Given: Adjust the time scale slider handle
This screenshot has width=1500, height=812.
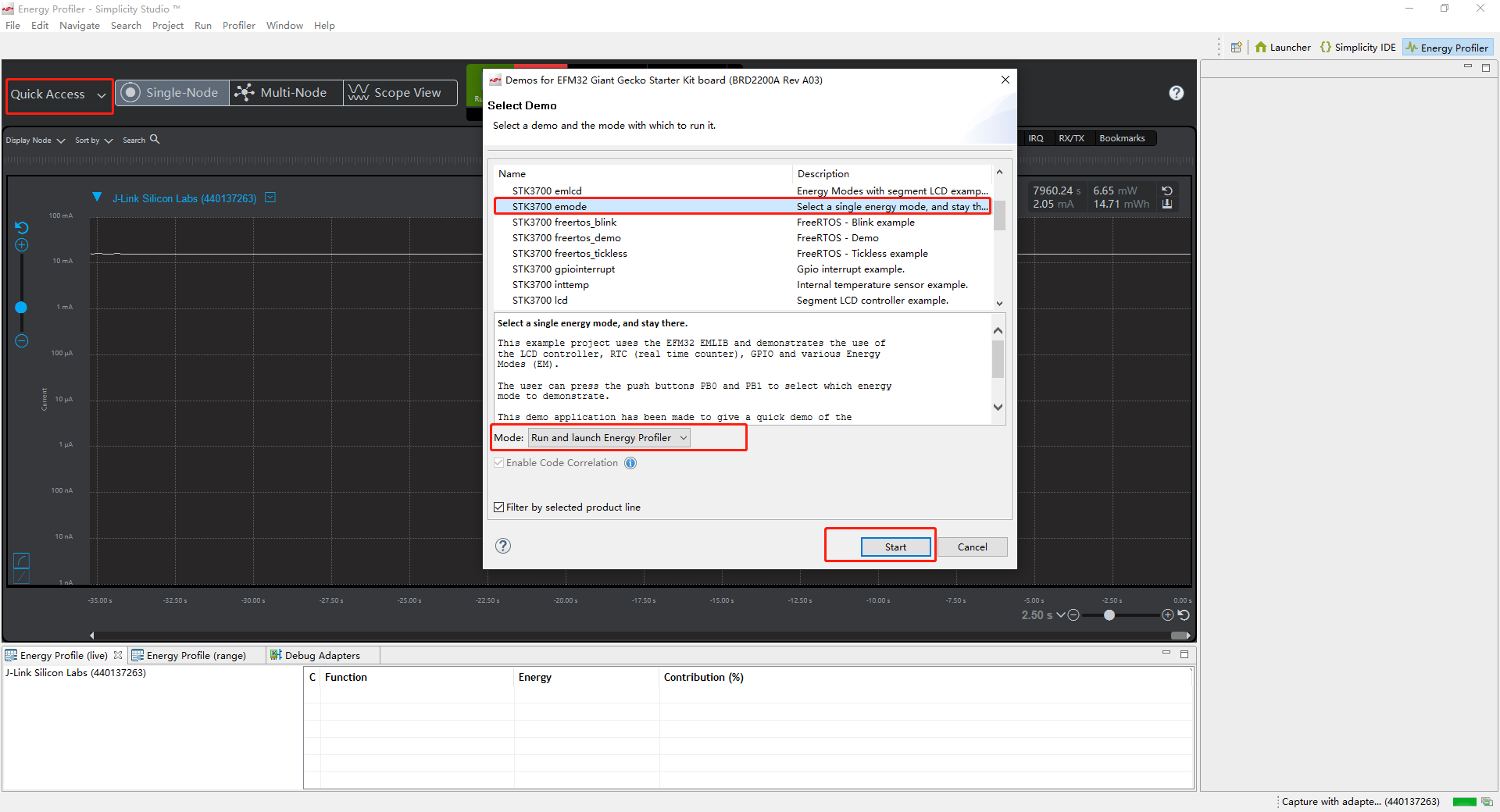Looking at the screenshot, I should tap(1109, 615).
